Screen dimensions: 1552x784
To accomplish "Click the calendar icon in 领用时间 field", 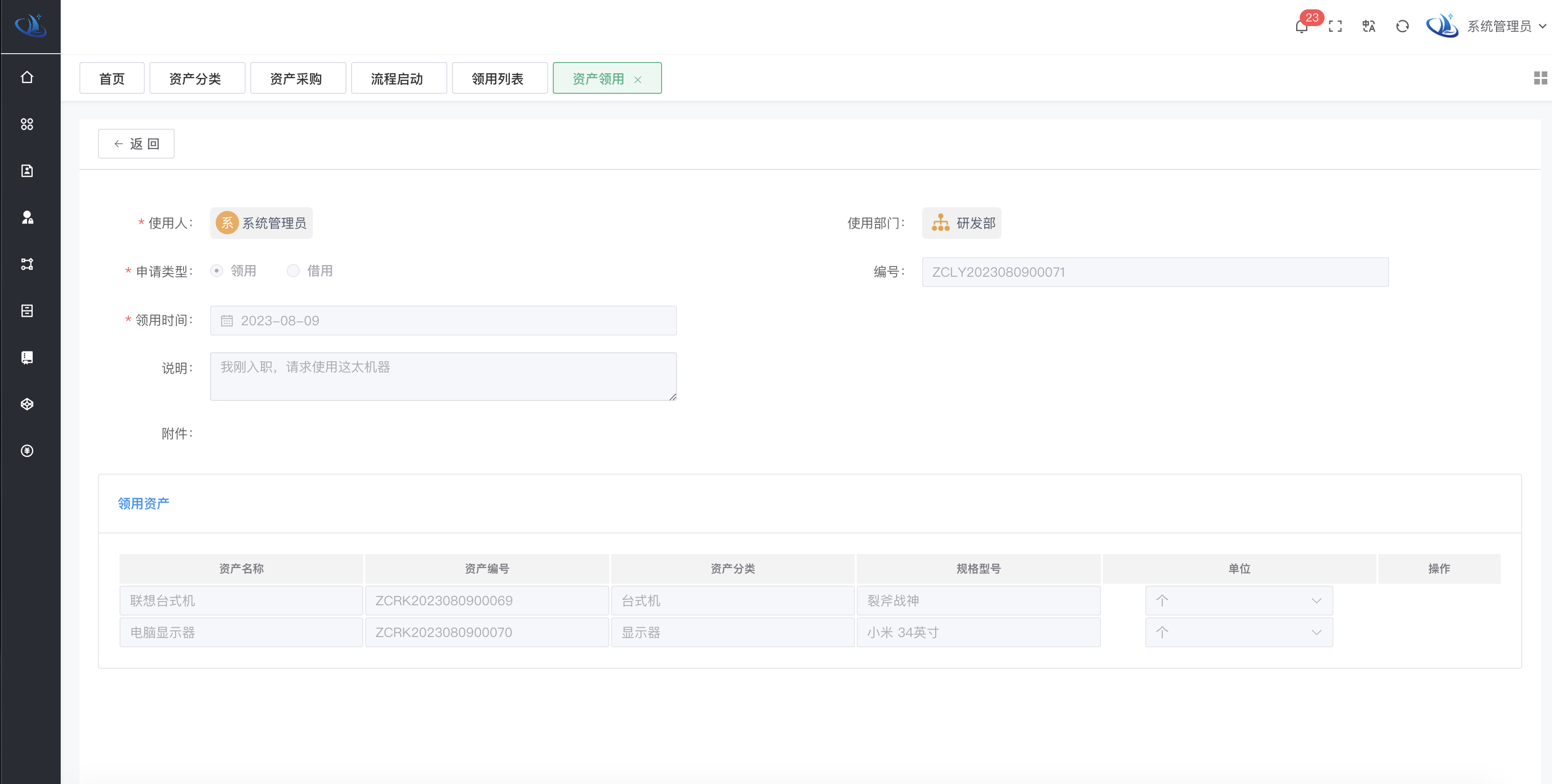I will pyautogui.click(x=226, y=321).
